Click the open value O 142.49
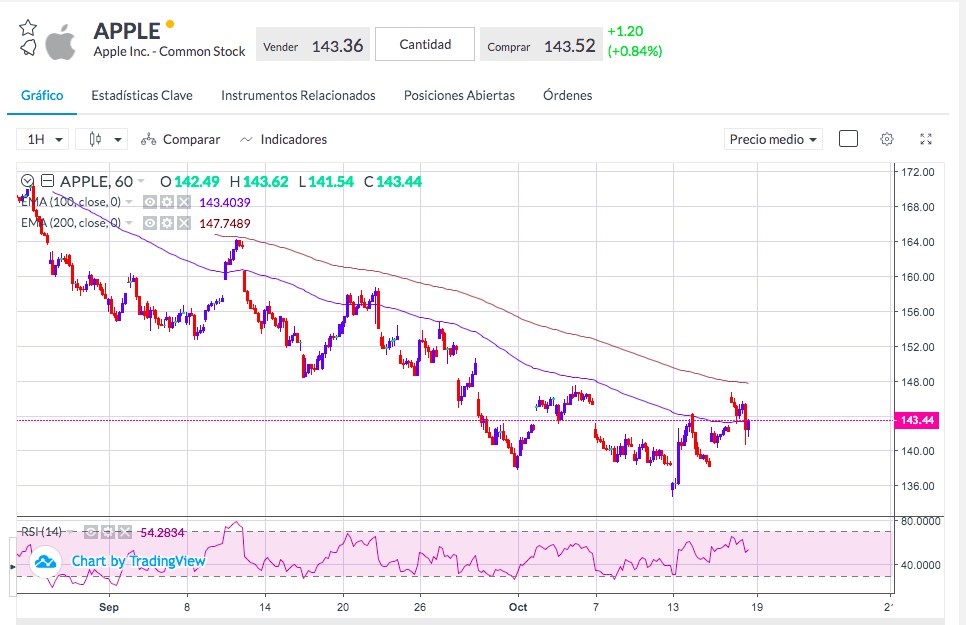The width and height of the screenshot is (966, 625). tap(190, 182)
